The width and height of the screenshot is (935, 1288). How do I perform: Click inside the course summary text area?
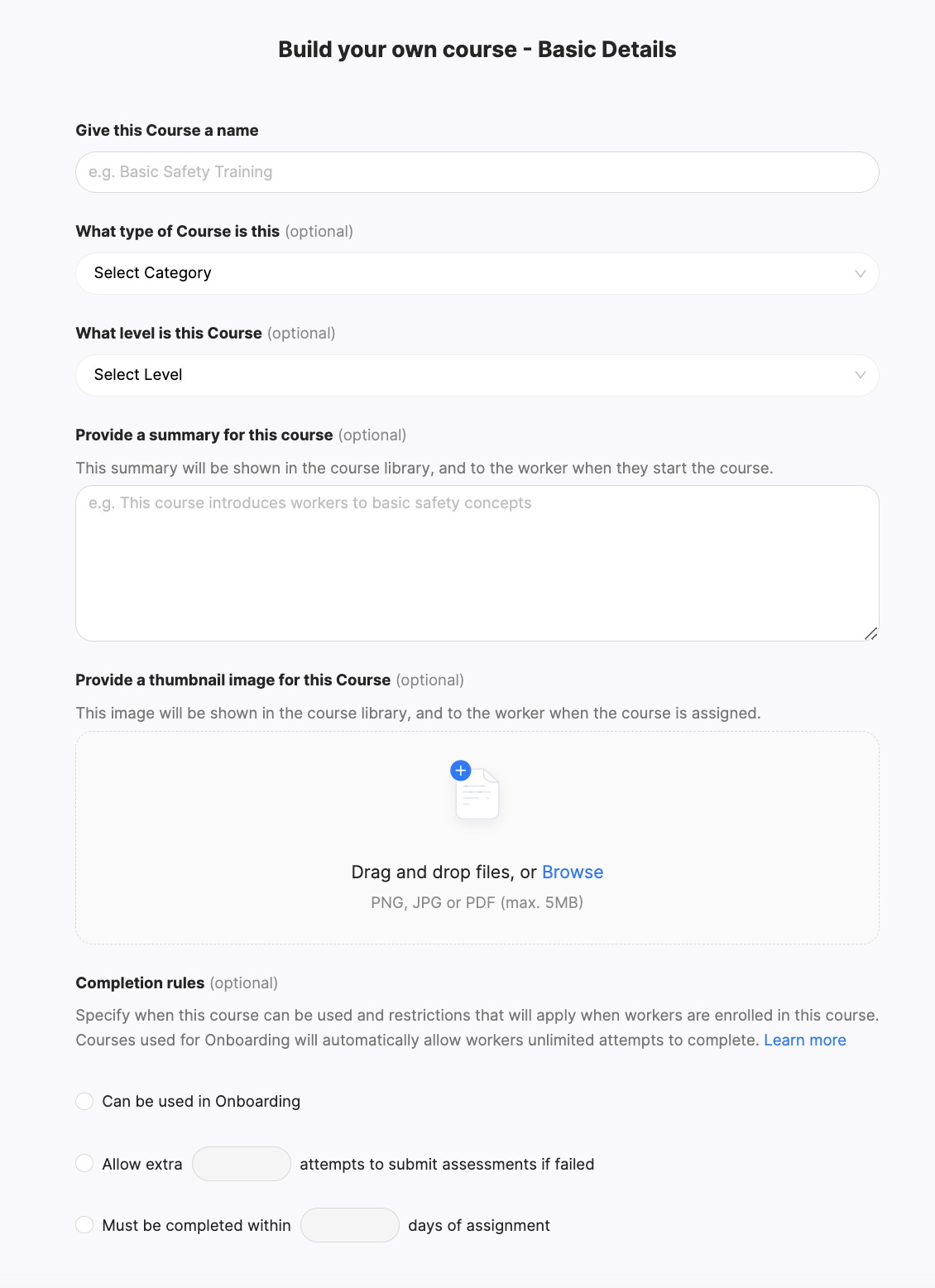pos(477,563)
